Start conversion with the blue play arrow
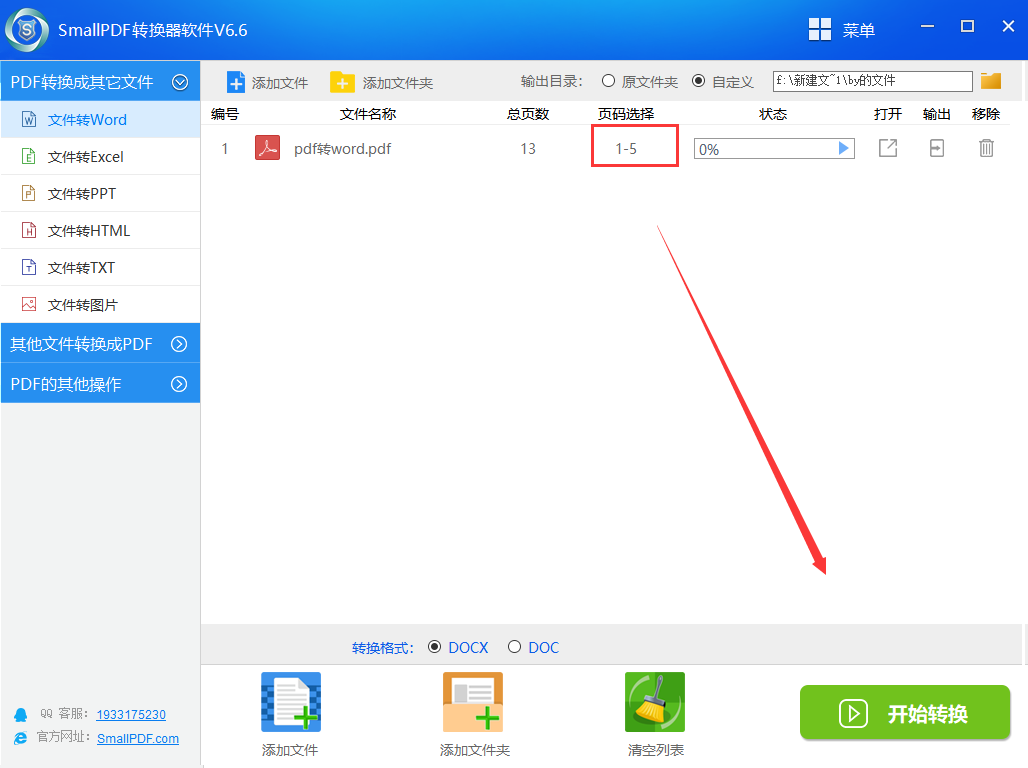Screen dimensions: 1028x768 pos(844,148)
